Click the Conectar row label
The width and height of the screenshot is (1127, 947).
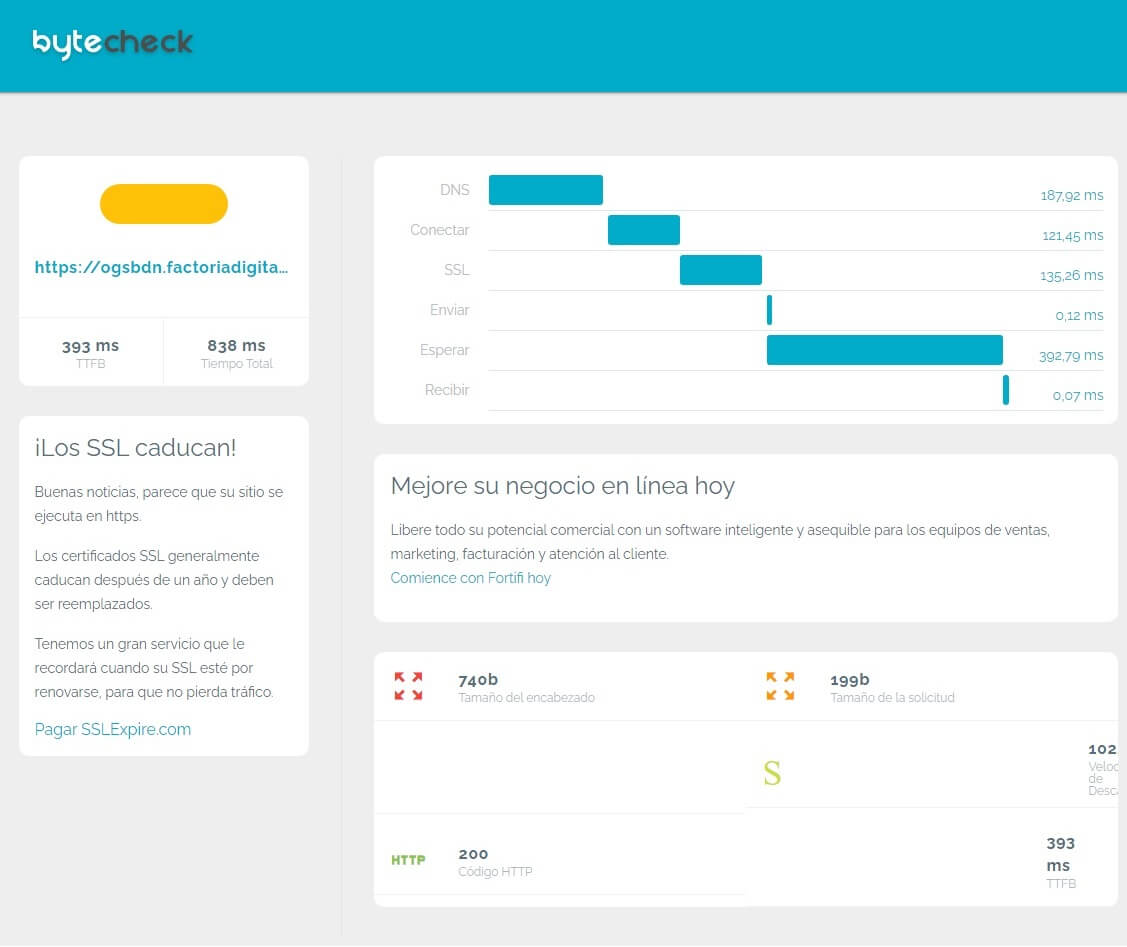click(439, 230)
